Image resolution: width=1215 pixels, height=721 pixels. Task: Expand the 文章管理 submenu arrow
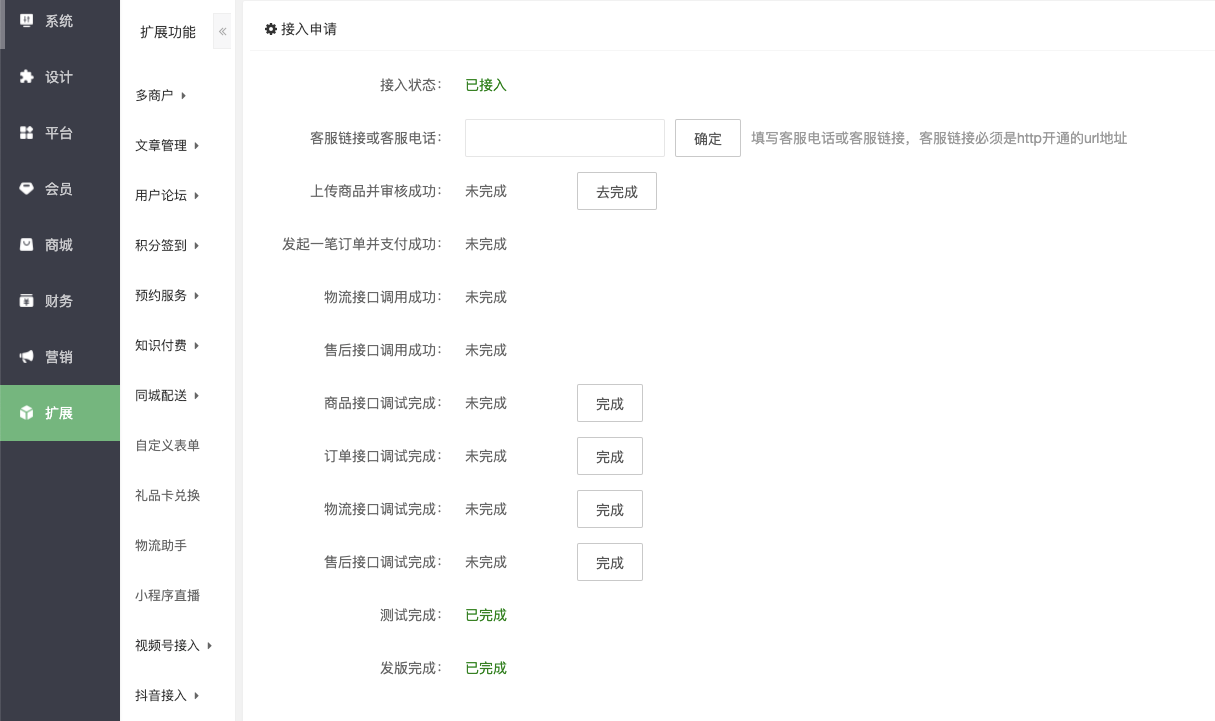tap(197, 146)
